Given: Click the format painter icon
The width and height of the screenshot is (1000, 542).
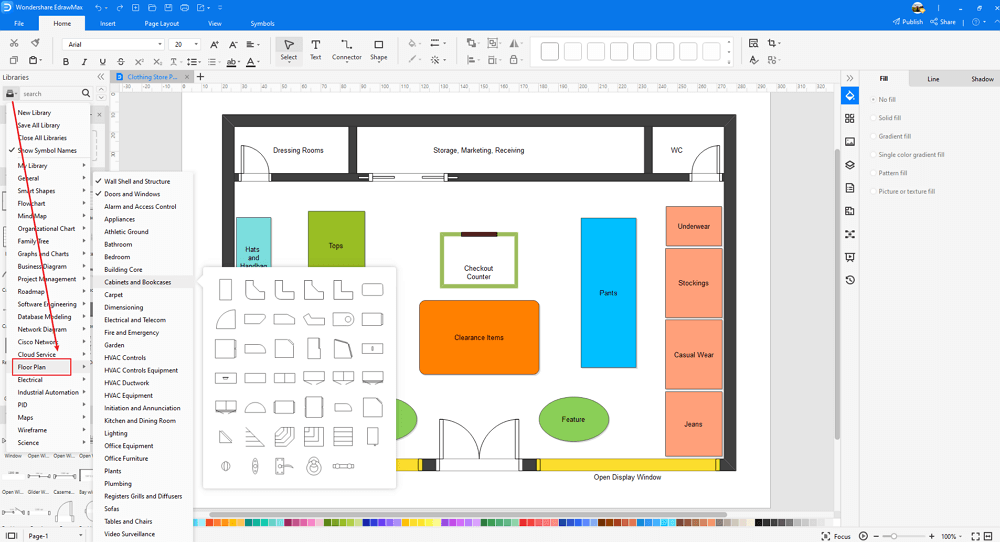Looking at the screenshot, I should pyautogui.click(x=35, y=43).
